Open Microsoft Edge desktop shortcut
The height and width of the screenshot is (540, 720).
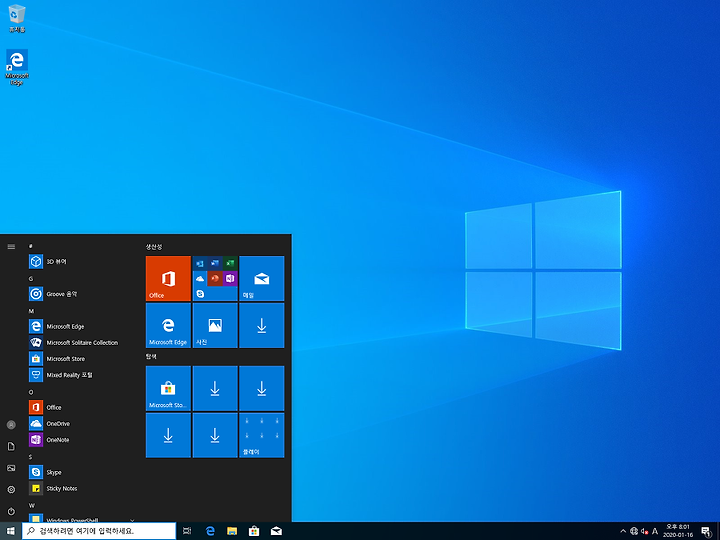tap(17, 68)
